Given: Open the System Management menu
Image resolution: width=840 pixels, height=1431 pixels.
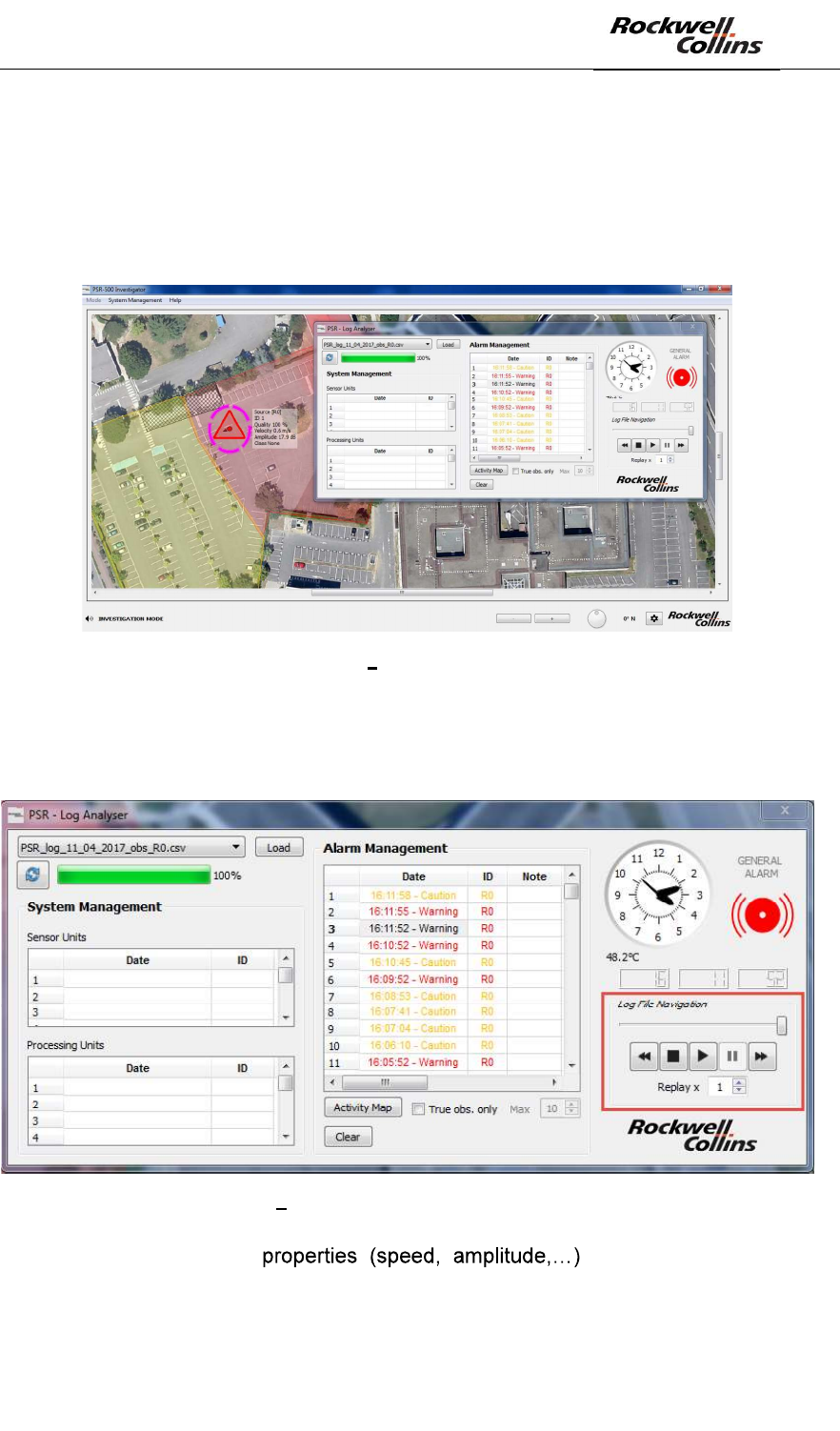Looking at the screenshot, I should click(135, 300).
